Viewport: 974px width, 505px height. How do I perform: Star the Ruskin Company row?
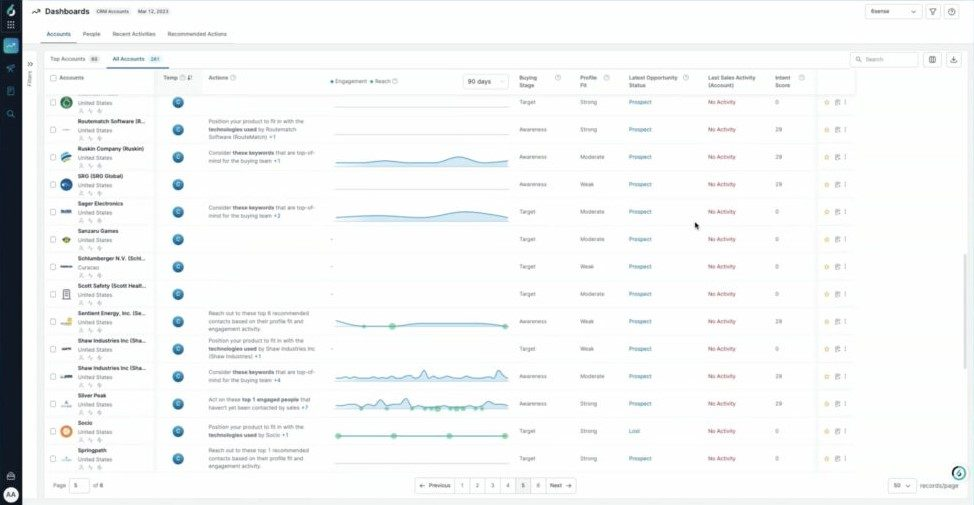point(827,157)
